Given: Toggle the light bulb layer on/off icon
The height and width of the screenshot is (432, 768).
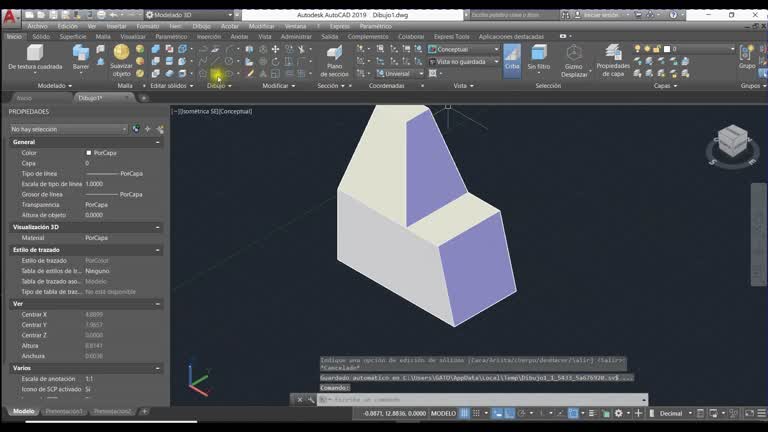Looking at the screenshot, I should point(637,48).
